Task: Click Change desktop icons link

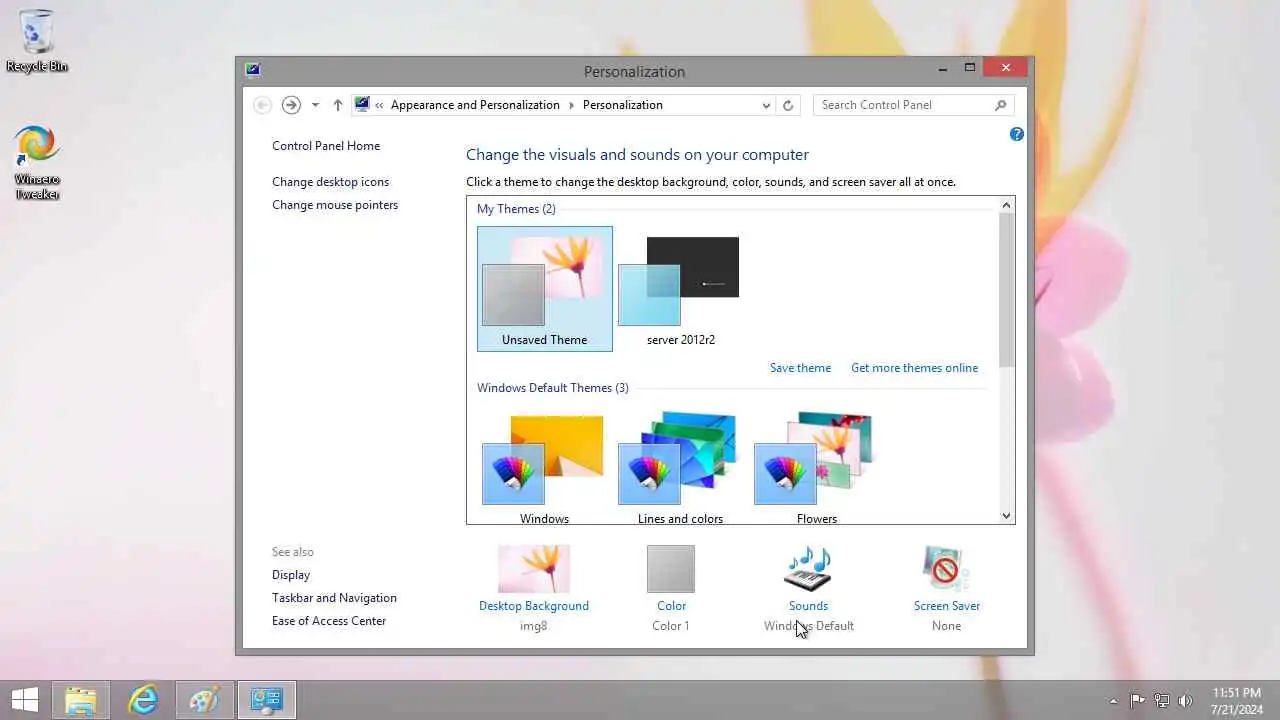Action: point(330,182)
